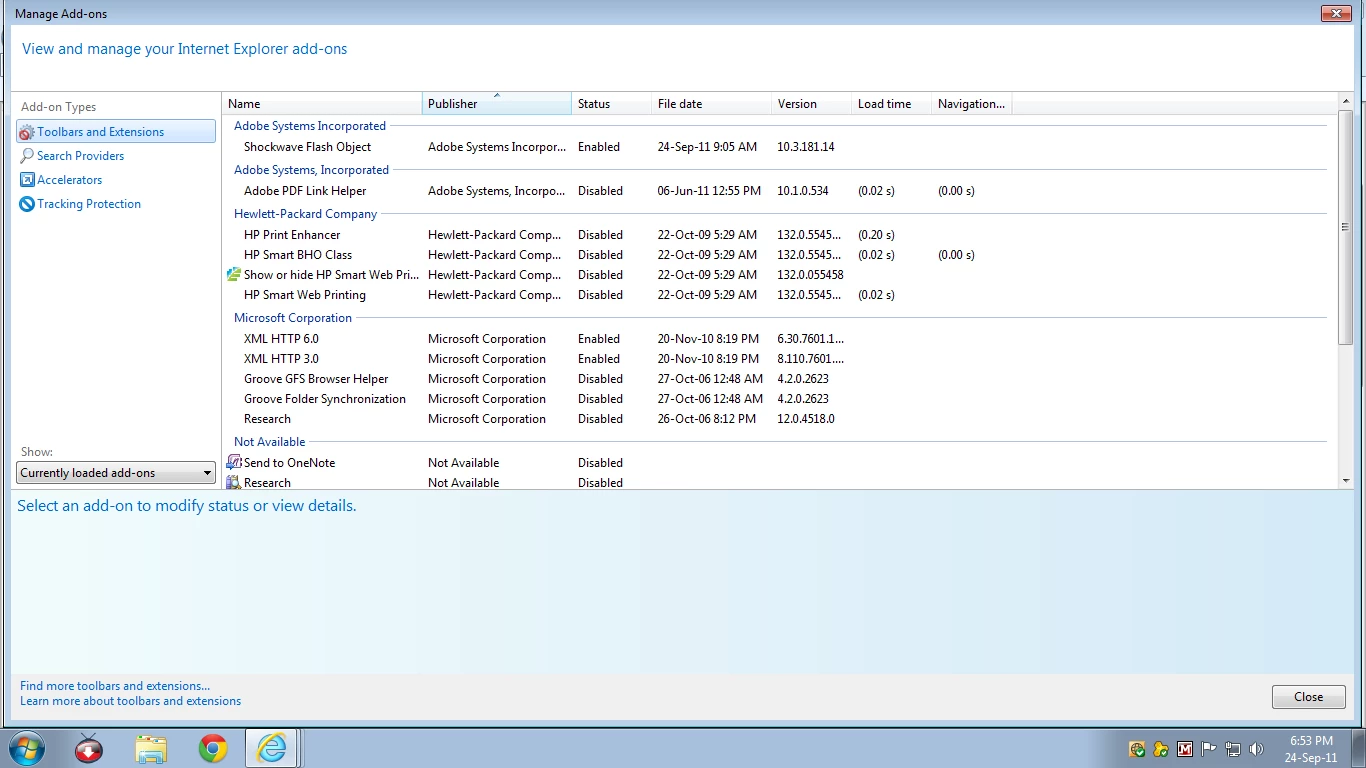Click scroll down arrow of add-on list
Screen dimensions: 1366x768
[1346, 481]
